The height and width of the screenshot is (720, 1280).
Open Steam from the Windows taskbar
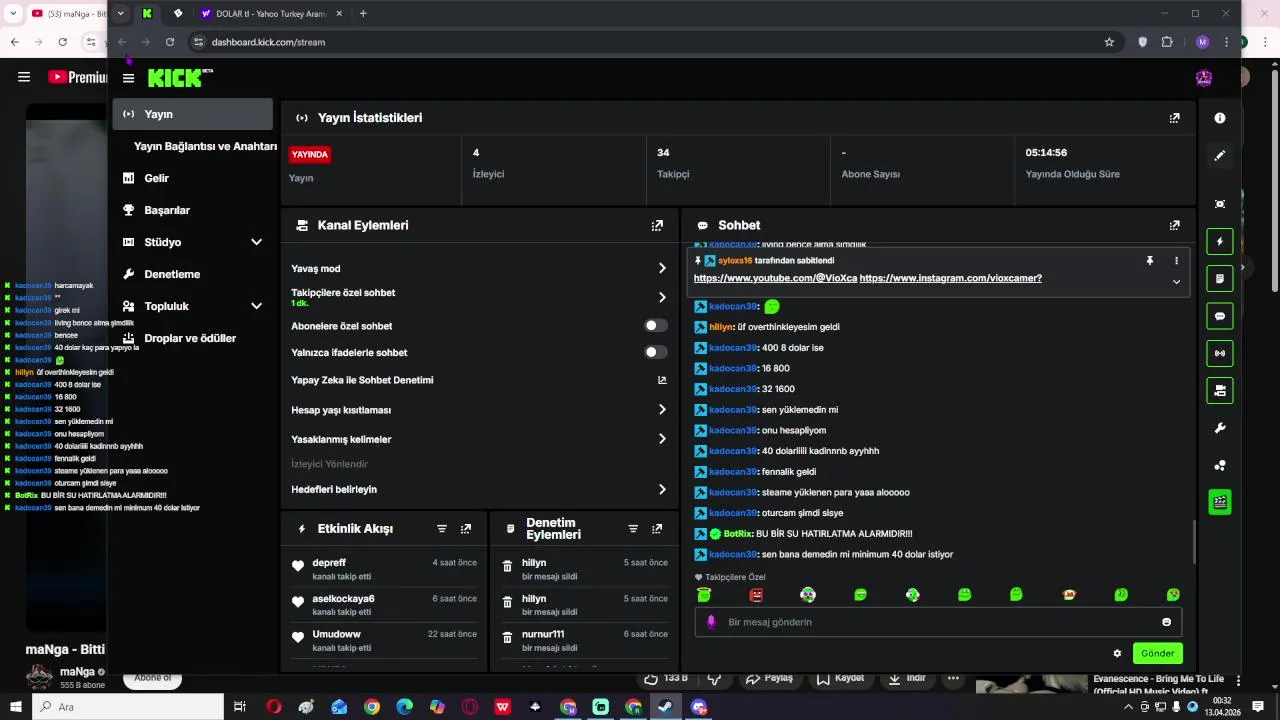[666, 707]
